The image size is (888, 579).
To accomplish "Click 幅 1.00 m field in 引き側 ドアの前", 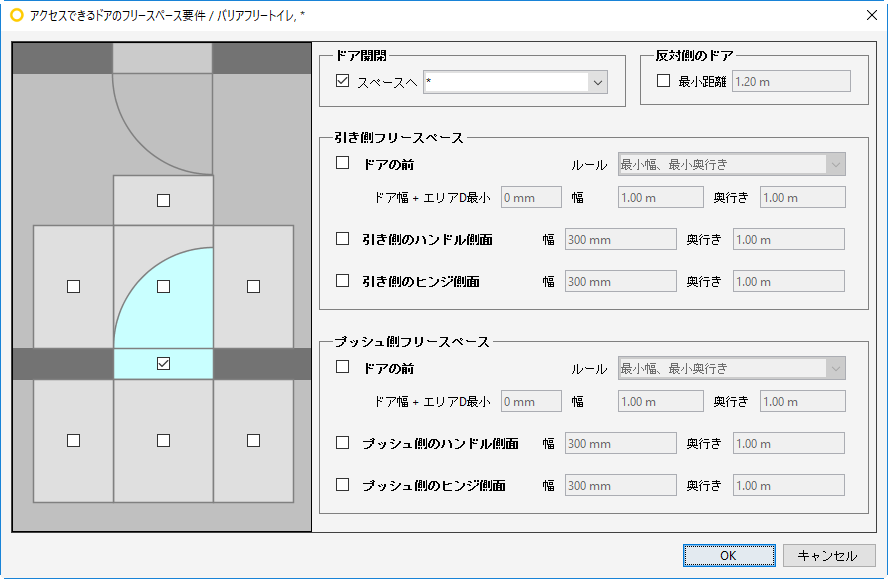I will (660, 198).
